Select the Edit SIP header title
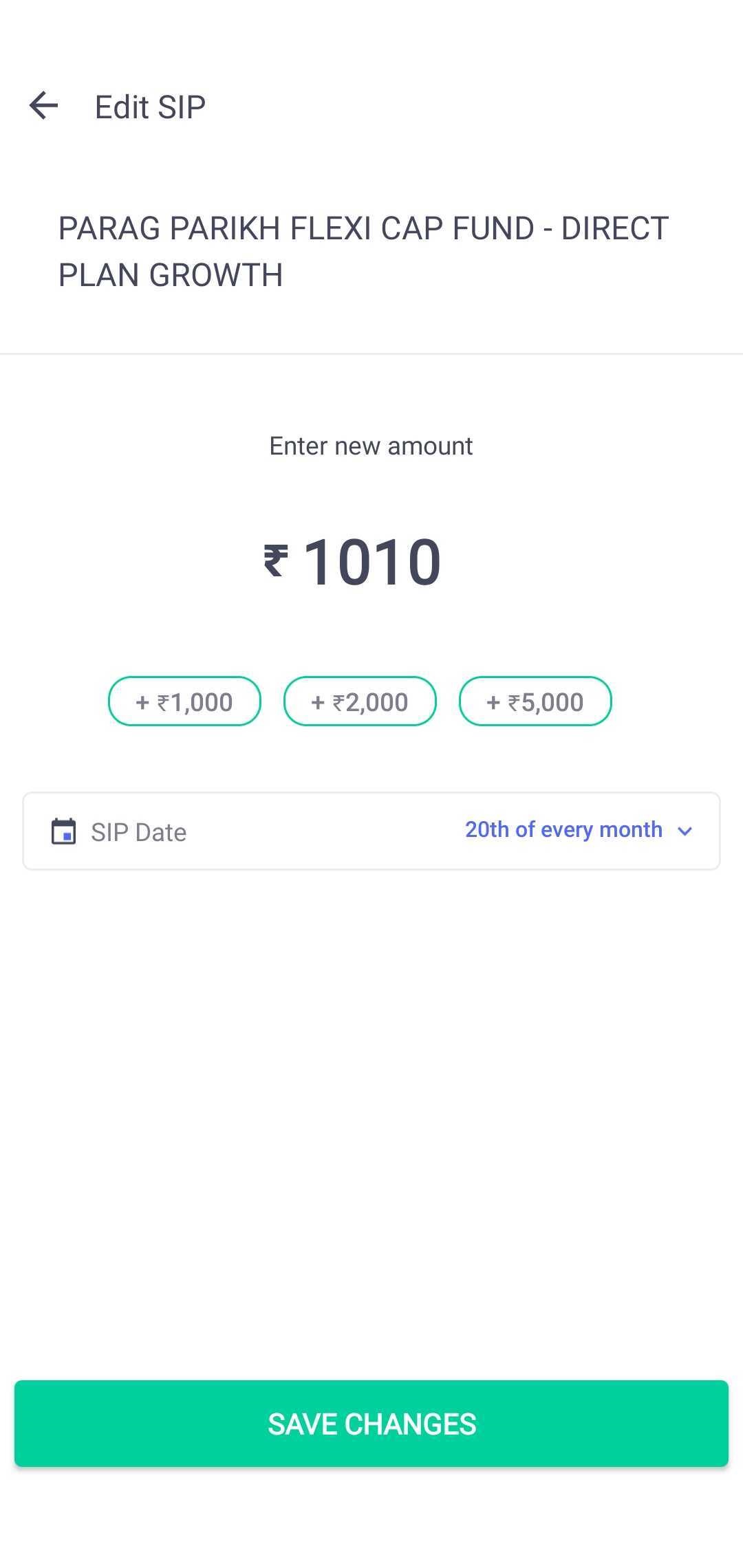743x1568 pixels. [x=149, y=105]
